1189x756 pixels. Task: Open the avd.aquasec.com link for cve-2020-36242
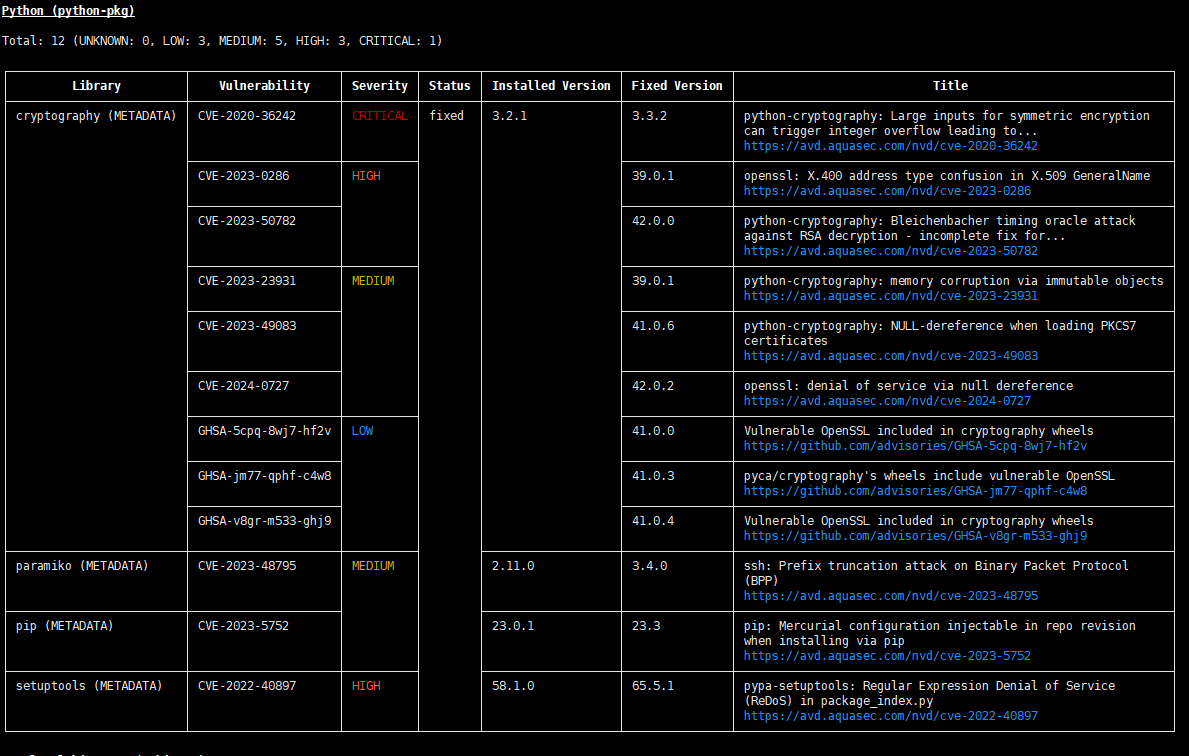(890, 146)
